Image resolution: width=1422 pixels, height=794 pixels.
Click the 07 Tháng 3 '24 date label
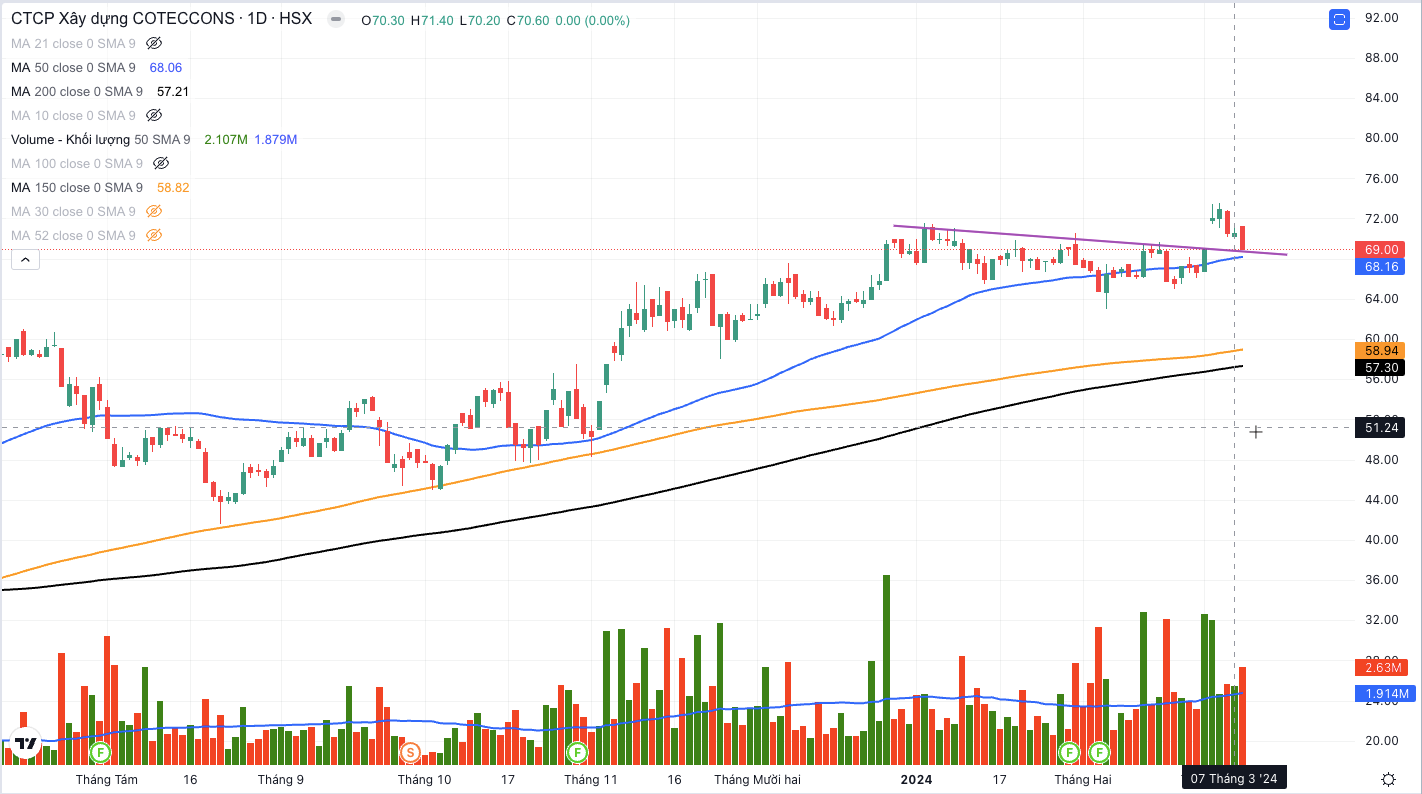(1233, 778)
